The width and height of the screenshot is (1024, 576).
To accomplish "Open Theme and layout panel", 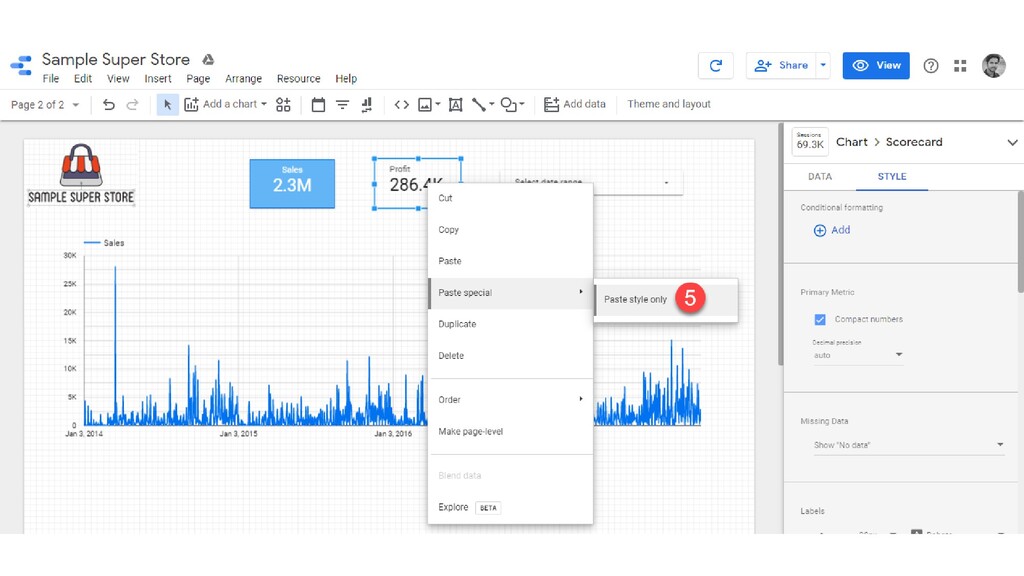I will (x=669, y=104).
